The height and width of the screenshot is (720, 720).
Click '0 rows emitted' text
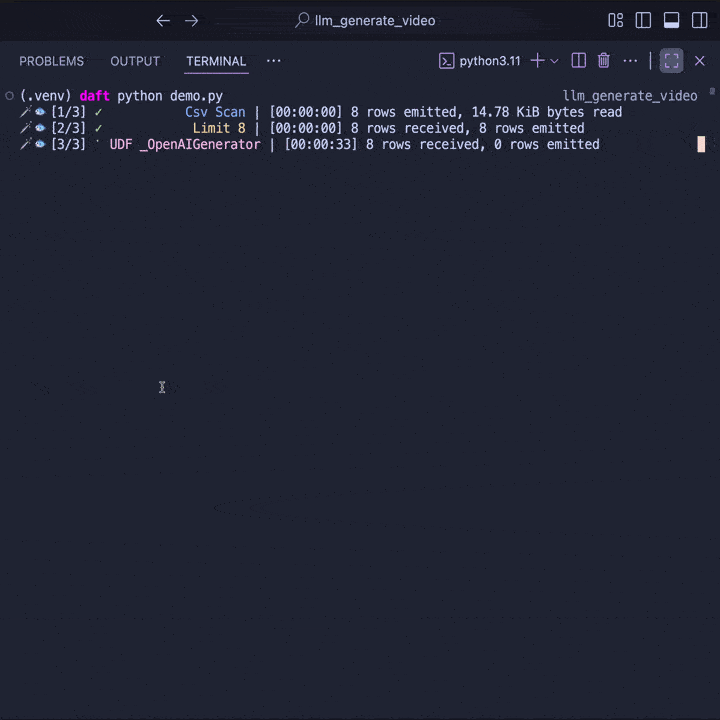pos(547,145)
